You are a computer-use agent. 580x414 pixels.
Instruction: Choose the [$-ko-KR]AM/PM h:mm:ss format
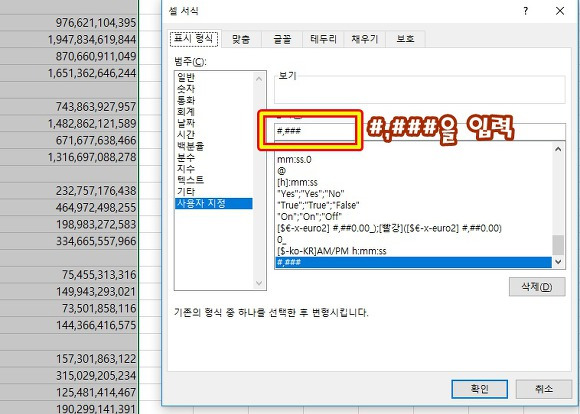[414, 251]
